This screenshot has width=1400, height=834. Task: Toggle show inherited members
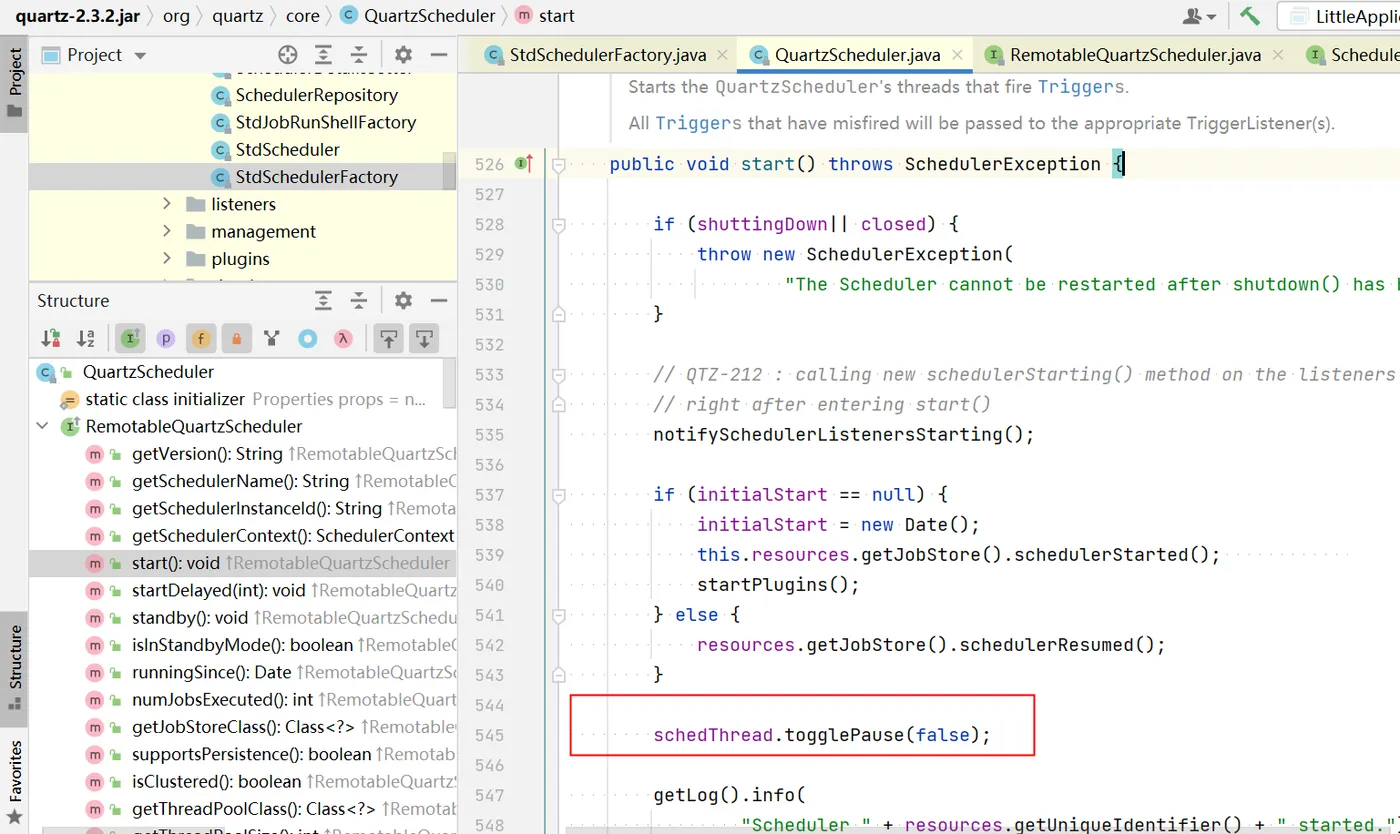tap(271, 339)
